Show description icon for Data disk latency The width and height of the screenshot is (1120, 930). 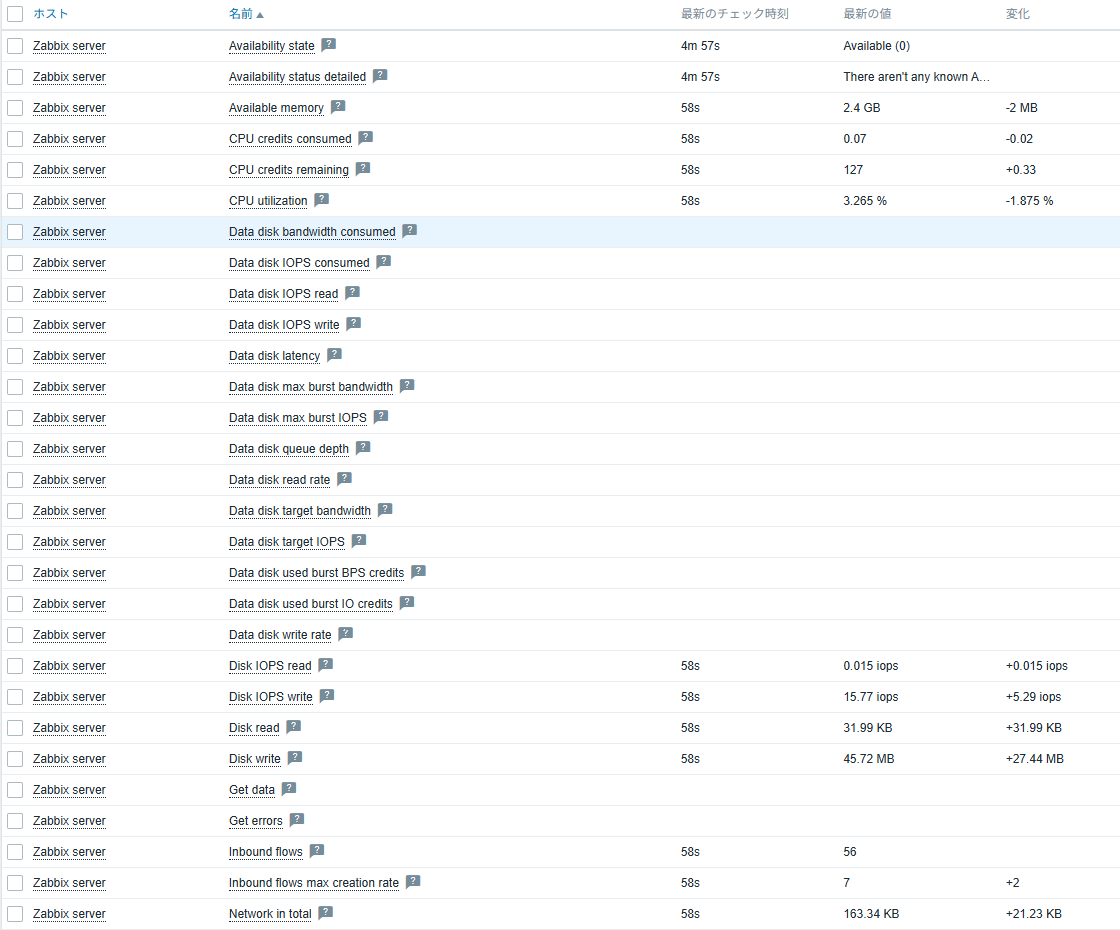click(334, 355)
